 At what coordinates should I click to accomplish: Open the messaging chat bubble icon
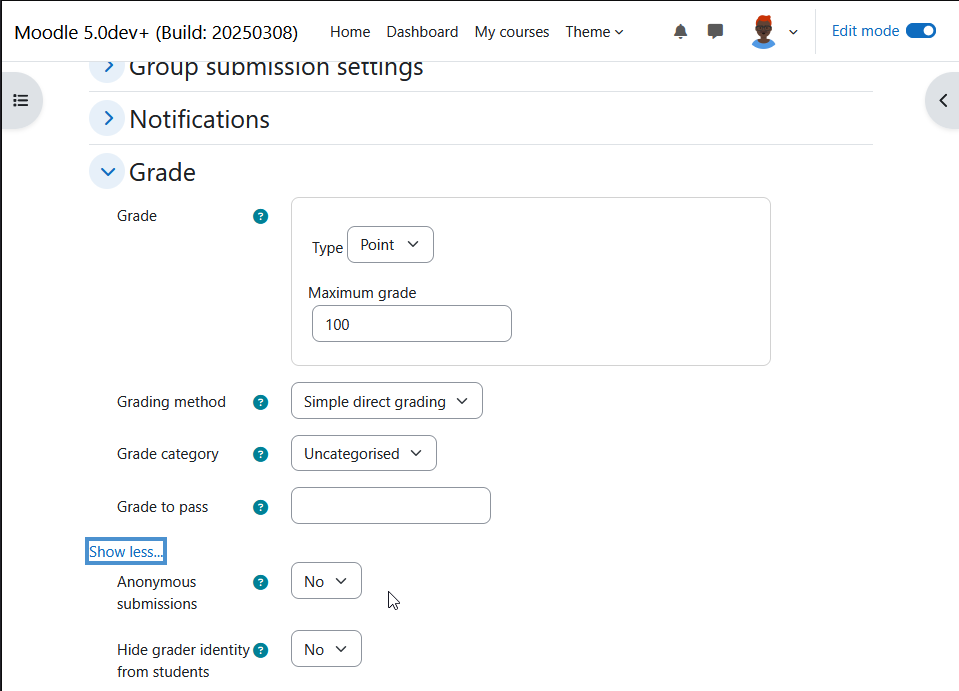pos(715,31)
